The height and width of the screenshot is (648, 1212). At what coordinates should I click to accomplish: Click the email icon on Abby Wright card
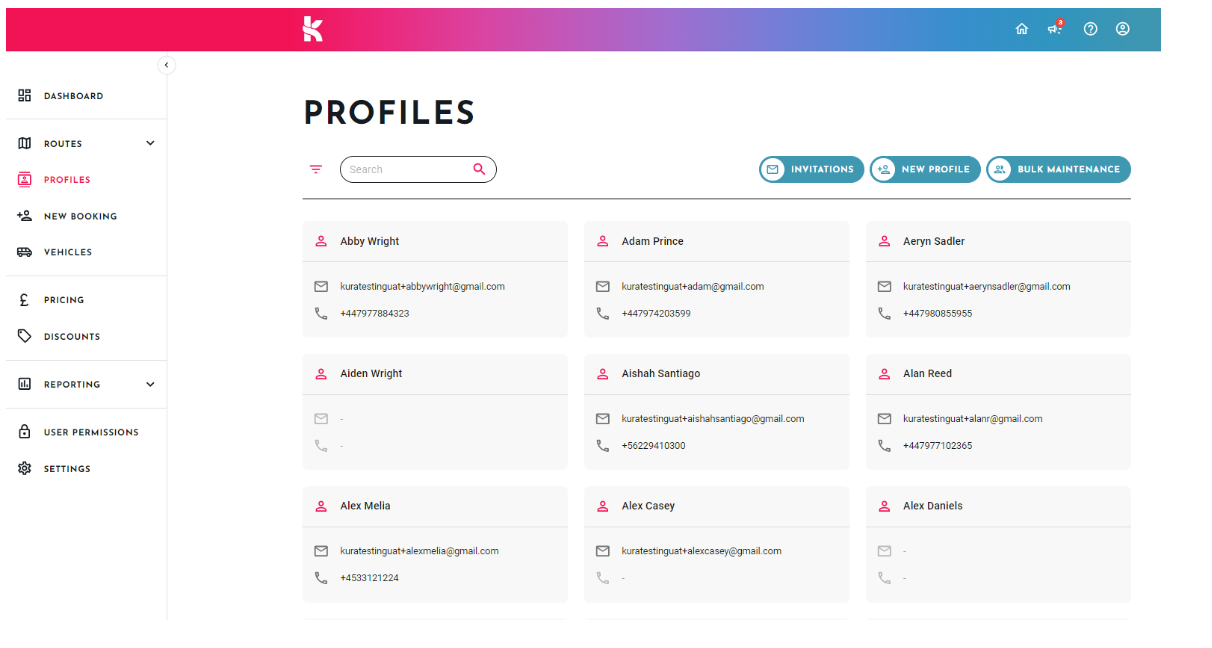pyautogui.click(x=321, y=286)
